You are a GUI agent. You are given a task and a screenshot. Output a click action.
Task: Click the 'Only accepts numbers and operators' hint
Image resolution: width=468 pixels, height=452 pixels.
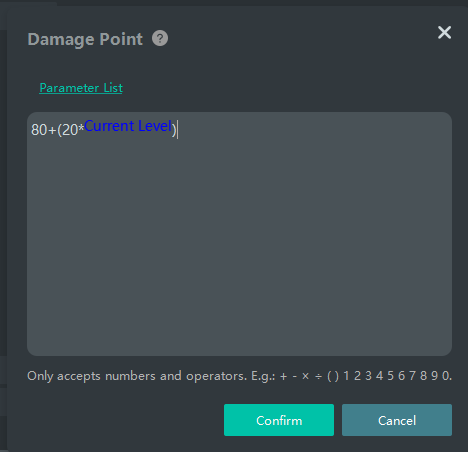[137, 376]
